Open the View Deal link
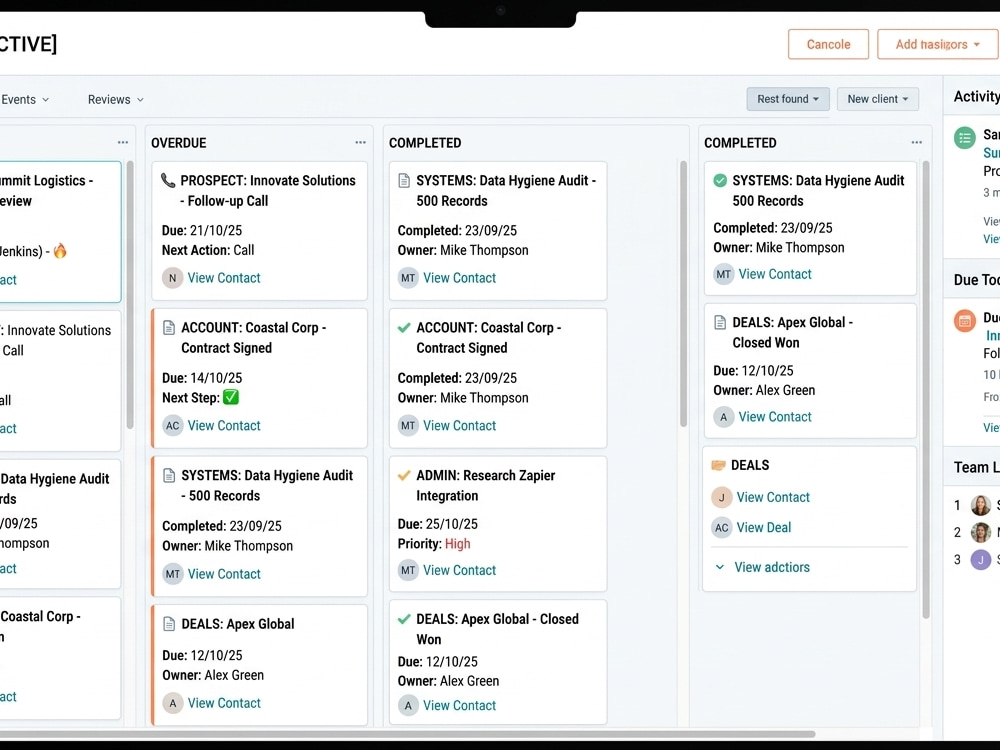 point(763,528)
